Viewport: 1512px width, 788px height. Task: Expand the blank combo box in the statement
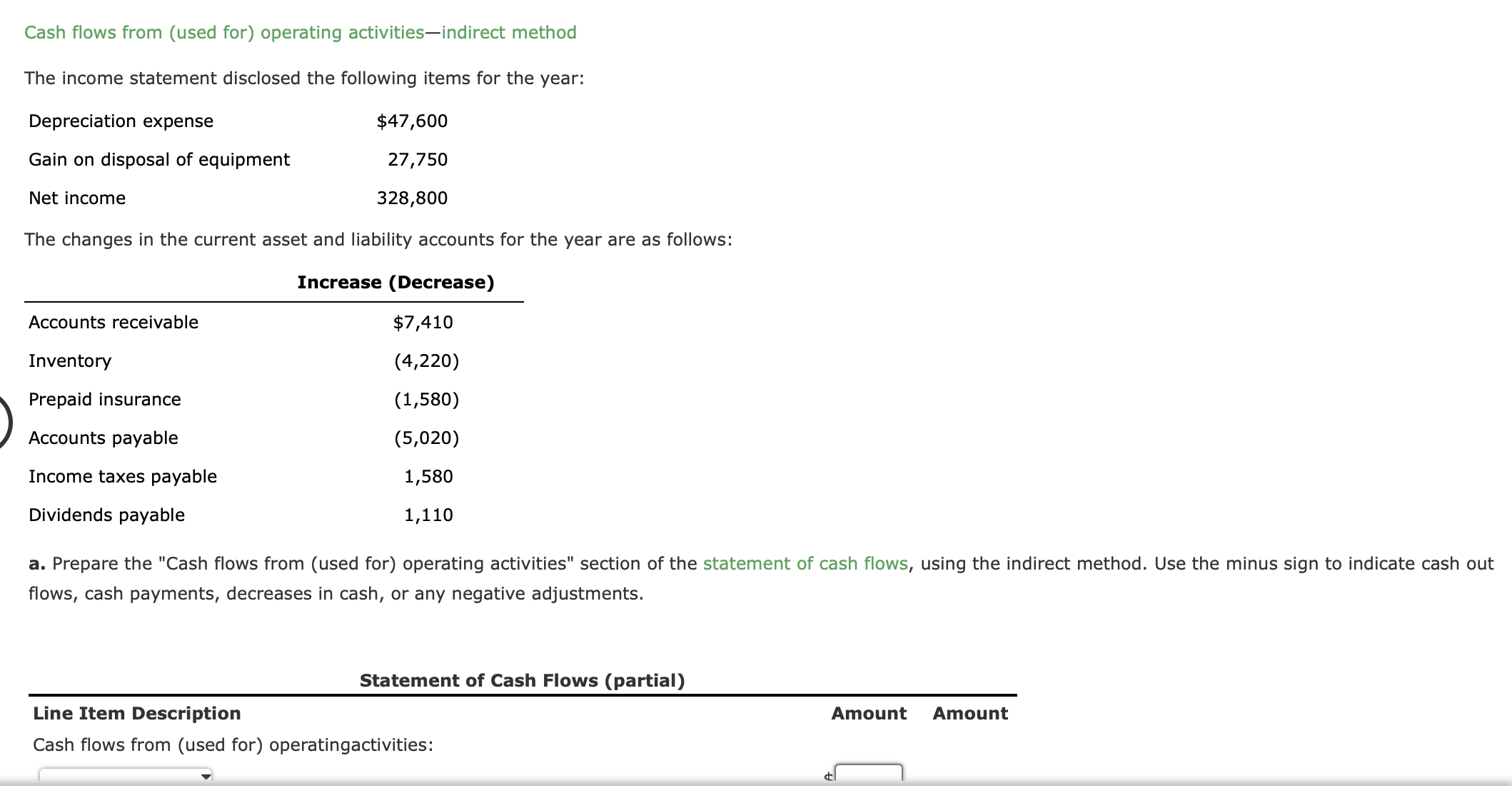(125, 778)
